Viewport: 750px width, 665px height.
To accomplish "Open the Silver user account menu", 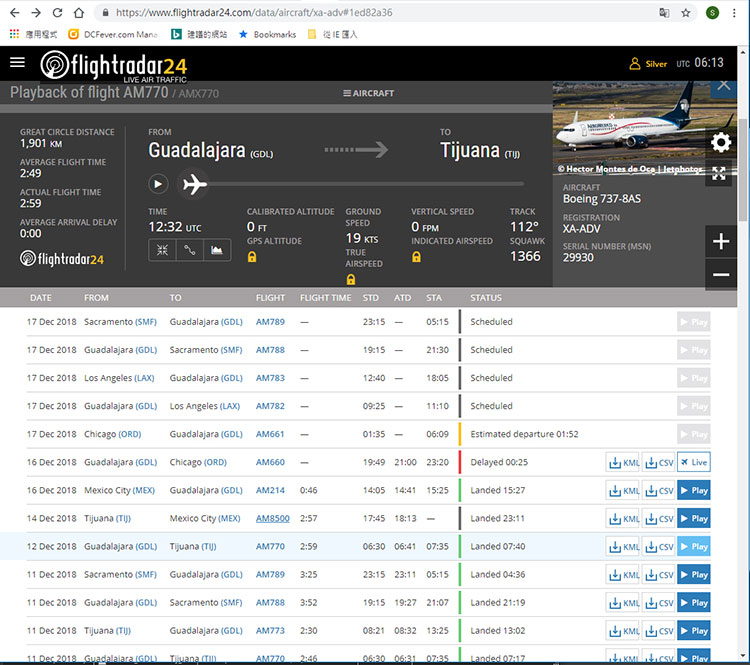I will pos(648,64).
